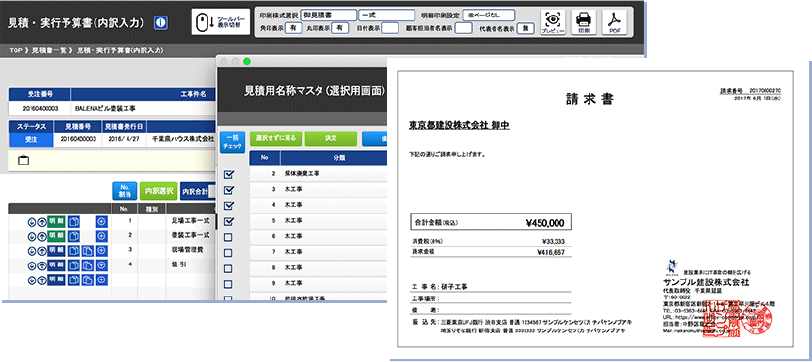
Task: Add a row after row 1 with the plus icon
Action: (102, 221)
